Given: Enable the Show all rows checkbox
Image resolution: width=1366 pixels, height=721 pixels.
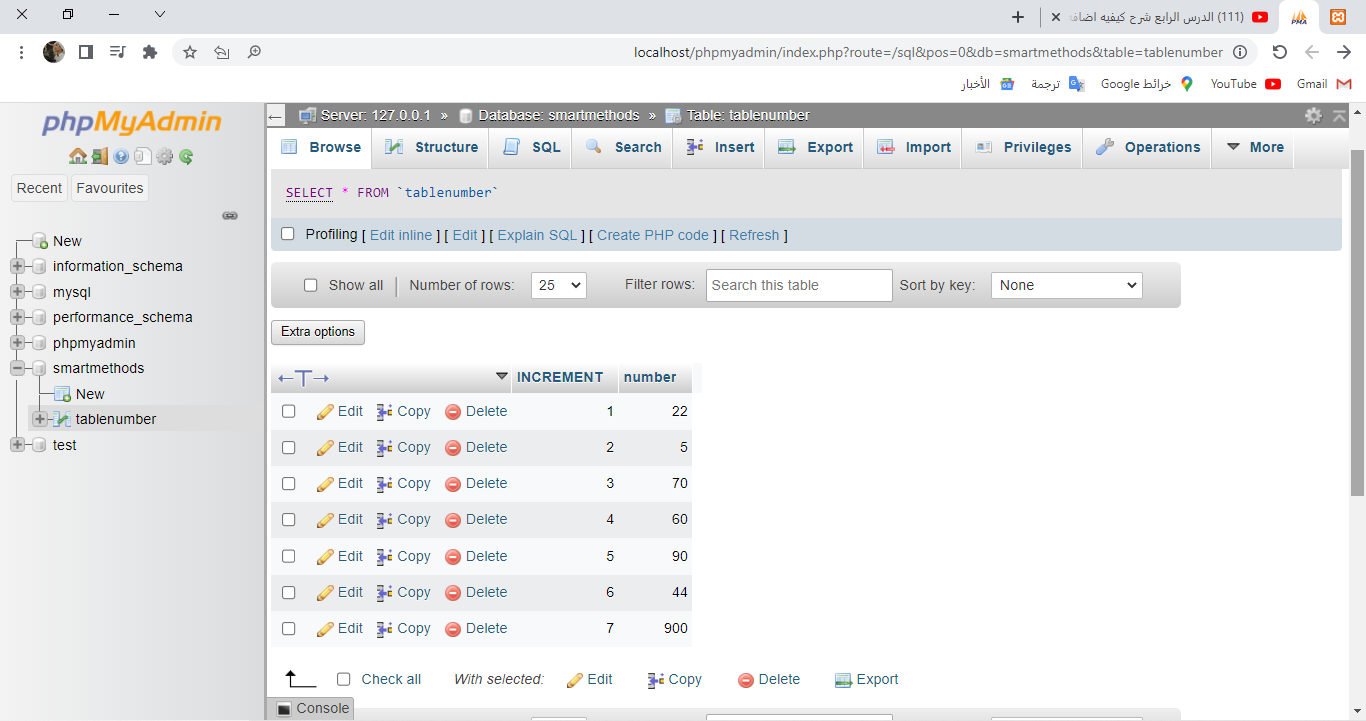Looking at the screenshot, I should (x=311, y=285).
